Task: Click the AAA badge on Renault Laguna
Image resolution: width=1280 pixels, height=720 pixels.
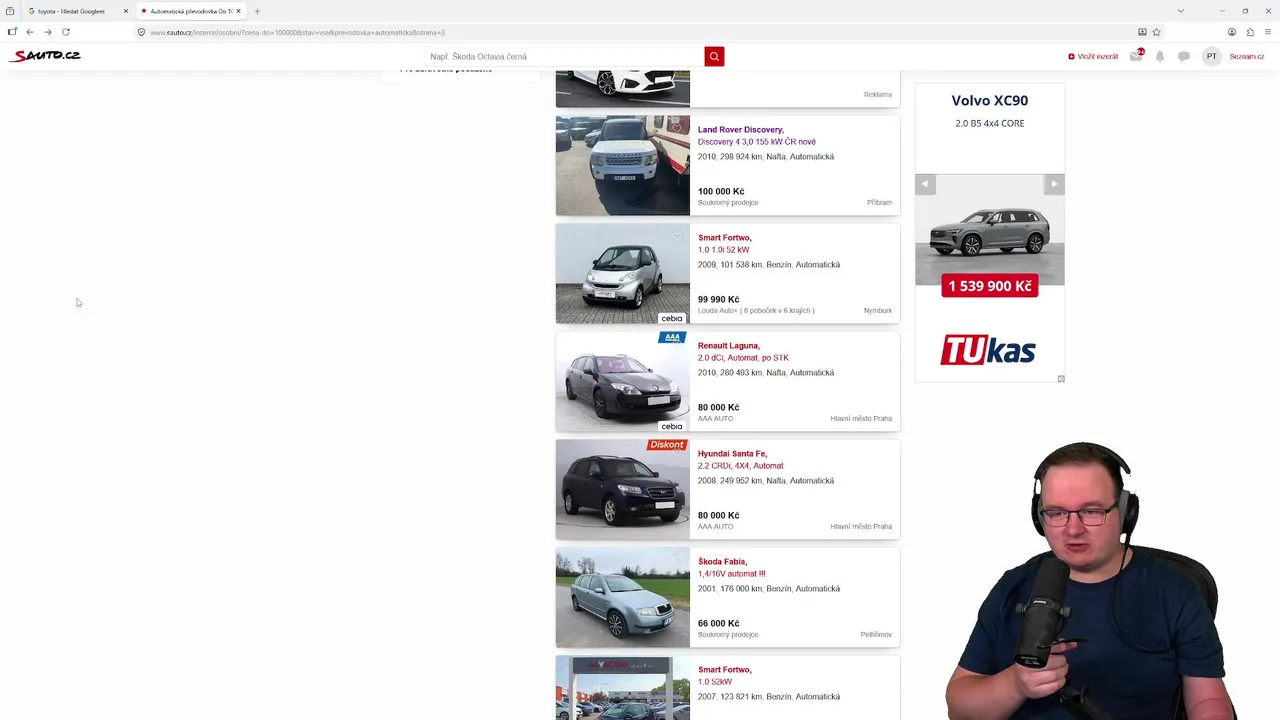Action: click(672, 337)
